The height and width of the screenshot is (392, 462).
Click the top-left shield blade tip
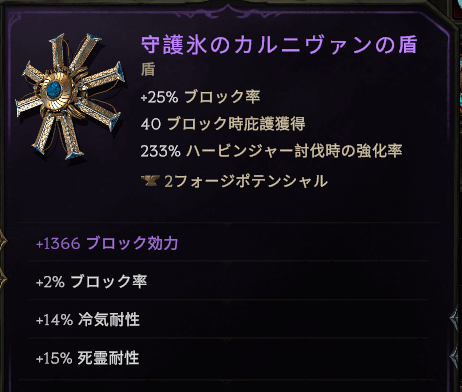pyautogui.click(x=57, y=38)
